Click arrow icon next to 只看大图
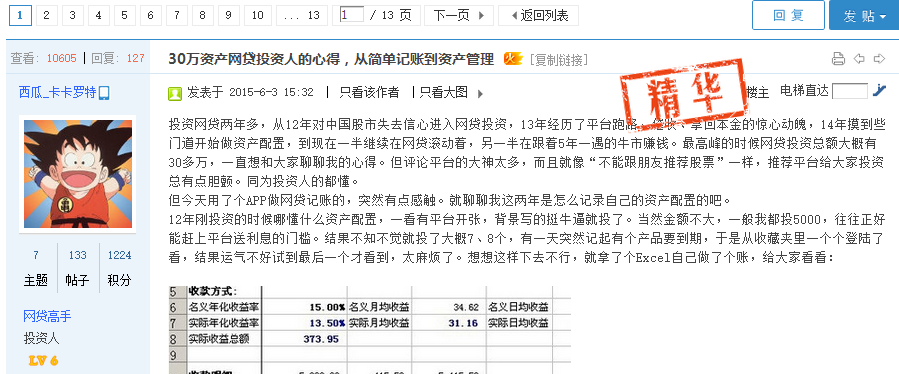The width and height of the screenshot is (899, 374). (x=480, y=94)
